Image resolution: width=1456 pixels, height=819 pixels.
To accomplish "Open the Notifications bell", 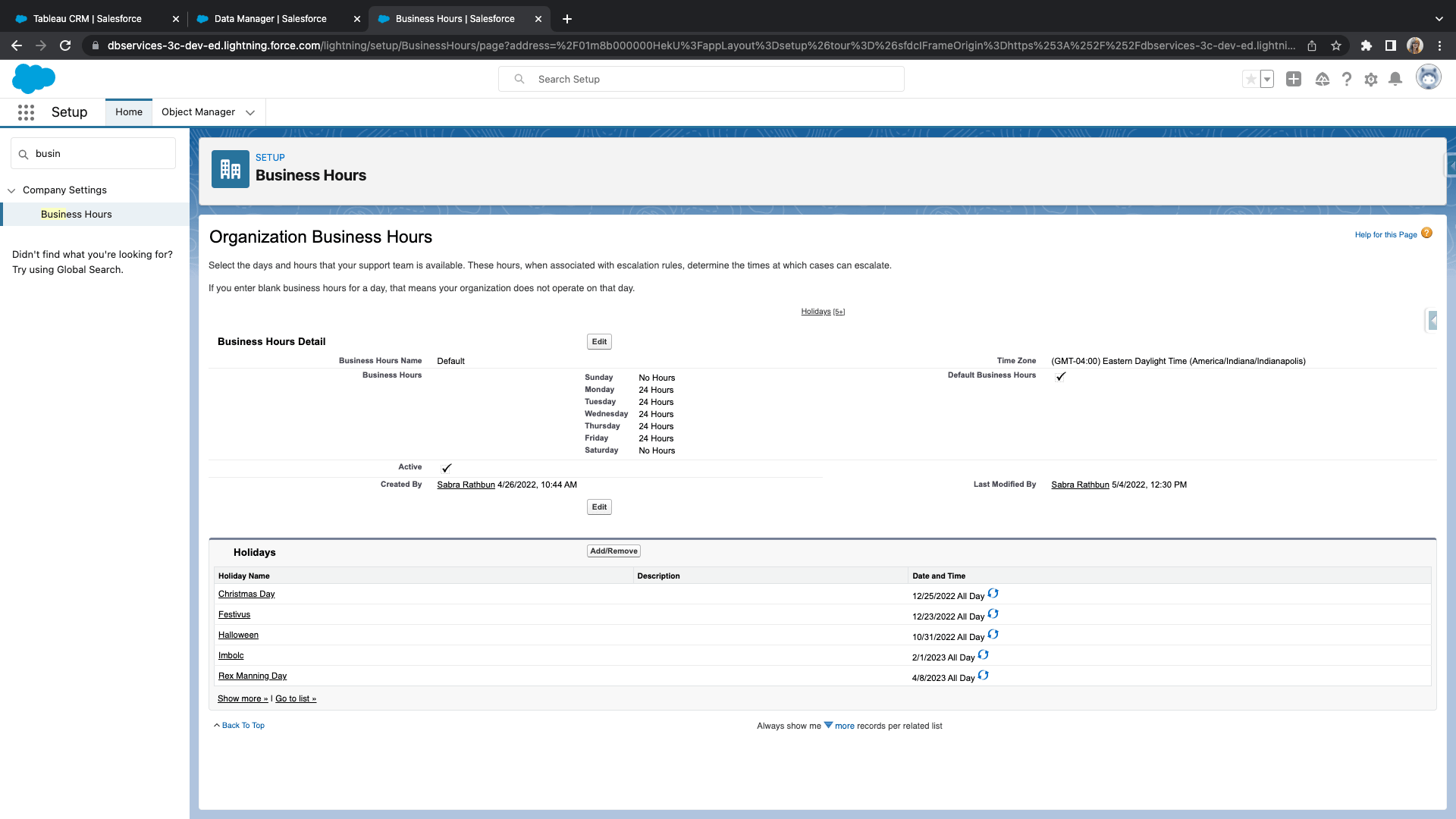I will click(x=1395, y=79).
